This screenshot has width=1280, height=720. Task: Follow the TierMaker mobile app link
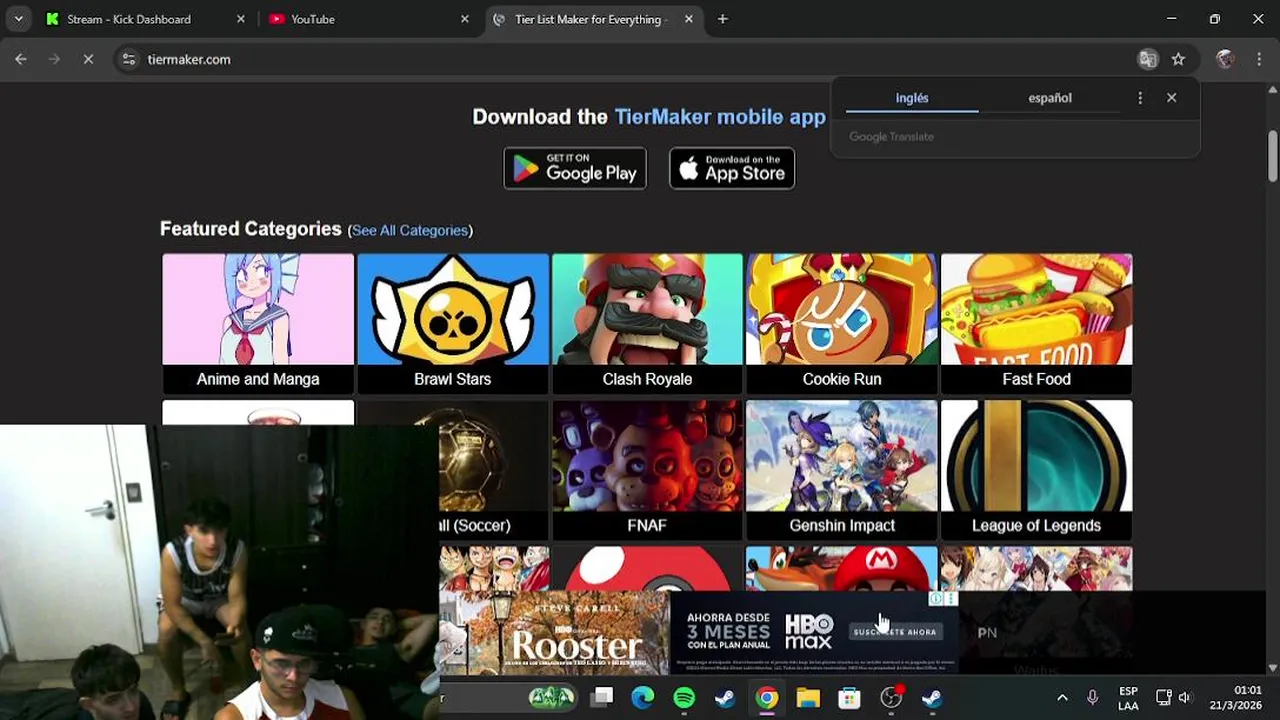[720, 117]
